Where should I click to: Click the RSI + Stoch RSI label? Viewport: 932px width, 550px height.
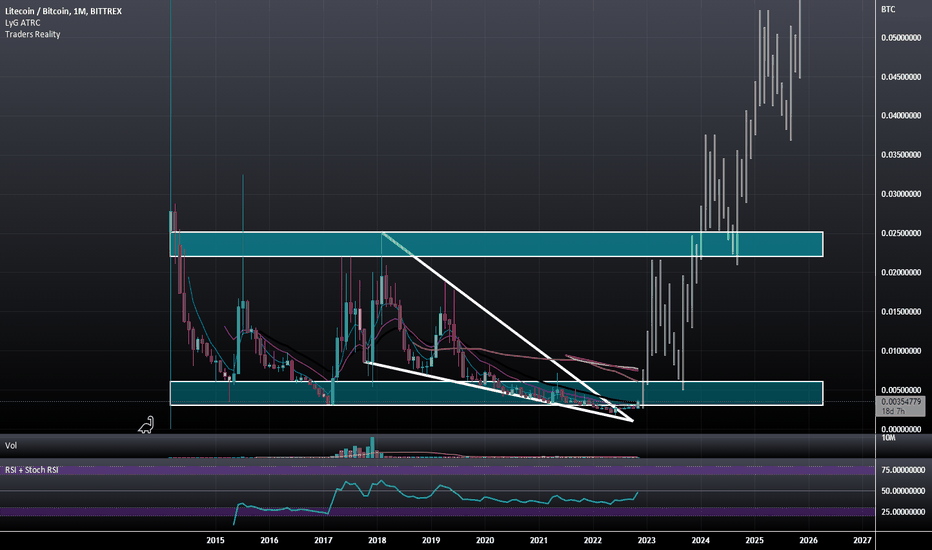click(x=32, y=470)
